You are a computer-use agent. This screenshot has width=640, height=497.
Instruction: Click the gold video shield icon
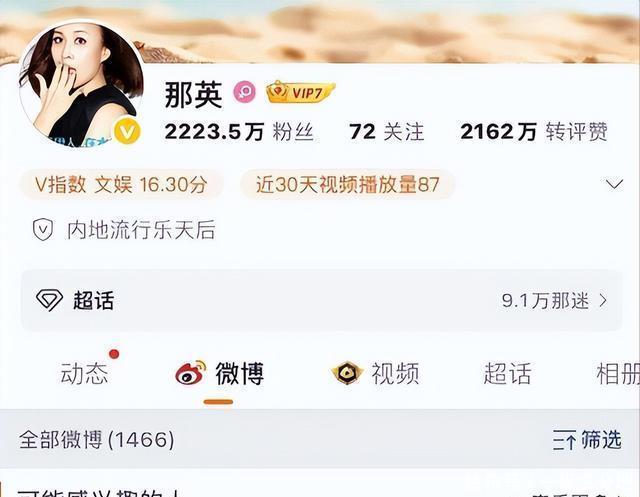click(347, 373)
